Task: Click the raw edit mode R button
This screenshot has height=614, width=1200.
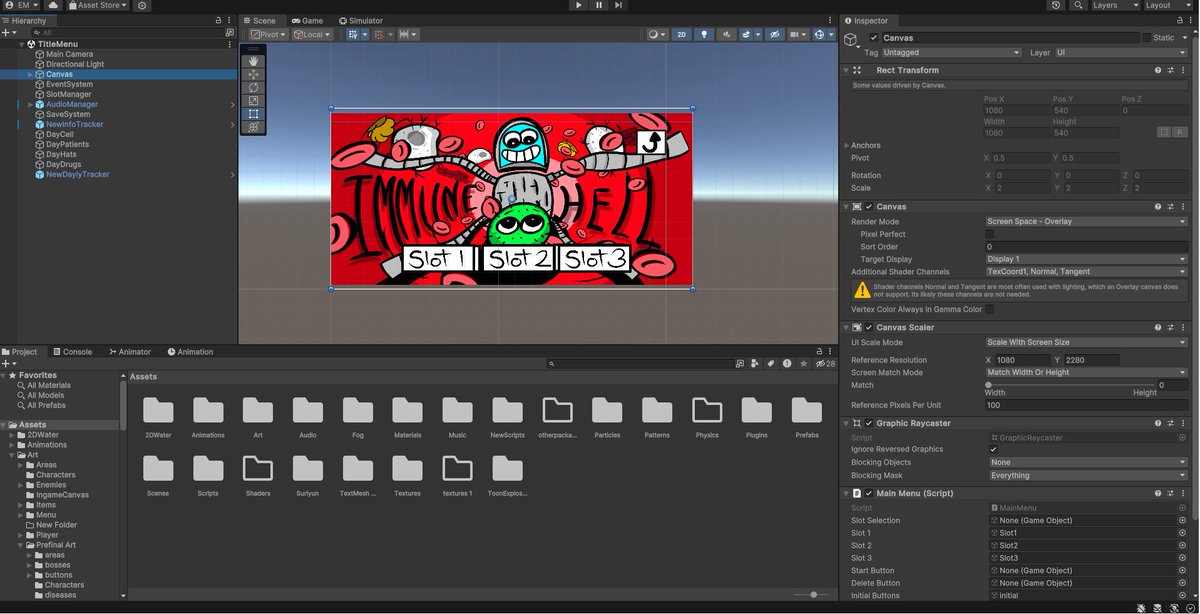Action: coord(1180,132)
